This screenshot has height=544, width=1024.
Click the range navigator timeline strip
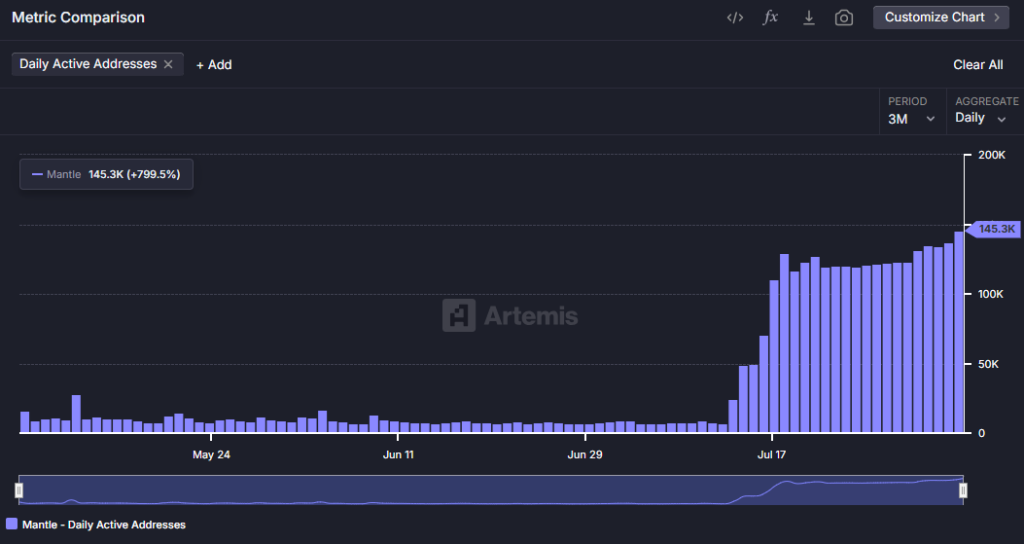click(490, 490)
